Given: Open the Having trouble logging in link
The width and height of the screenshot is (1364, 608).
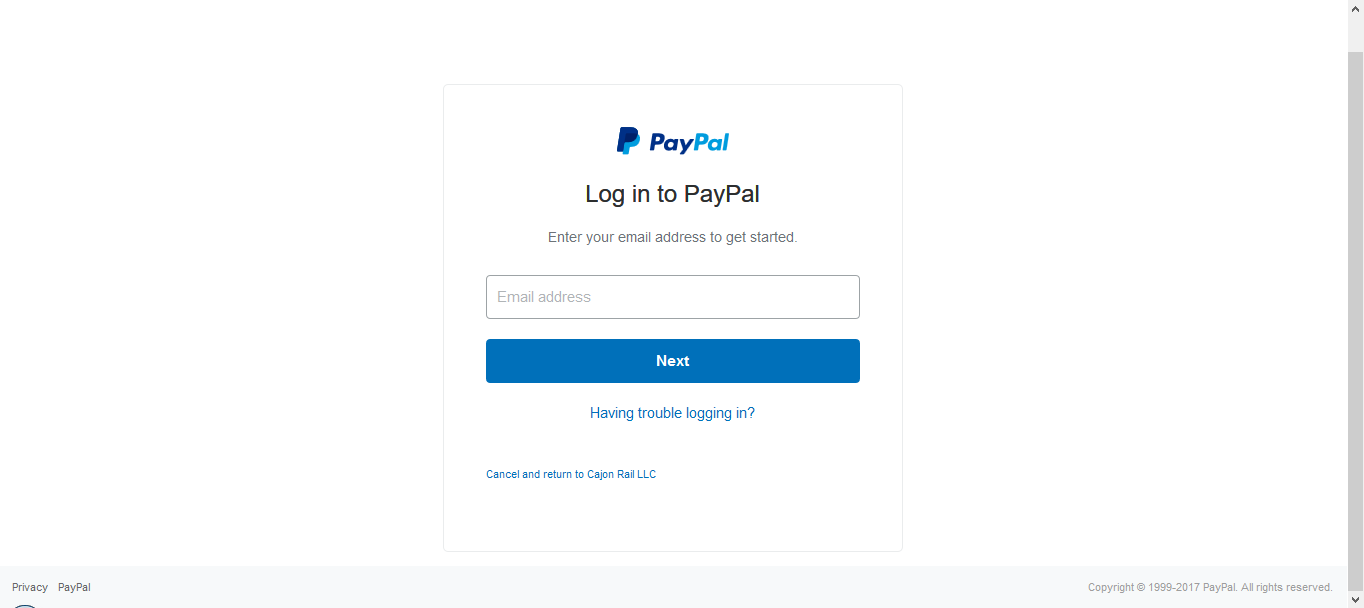Looking at the screenshot, I should tap(672, 413).
